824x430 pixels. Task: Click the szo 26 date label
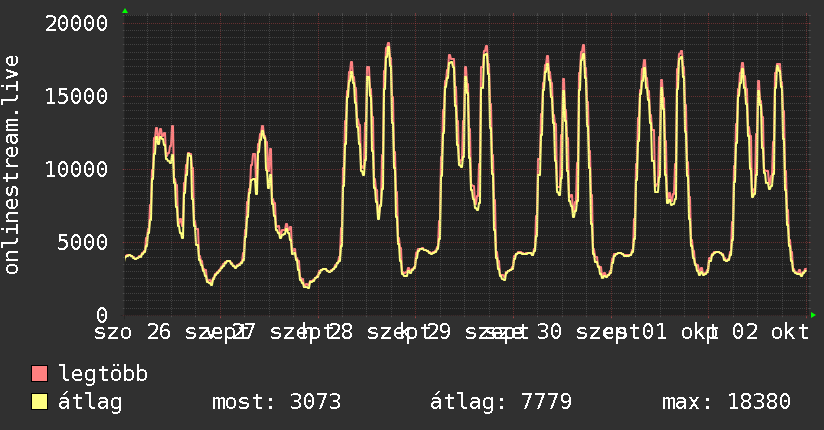(132, 332)
